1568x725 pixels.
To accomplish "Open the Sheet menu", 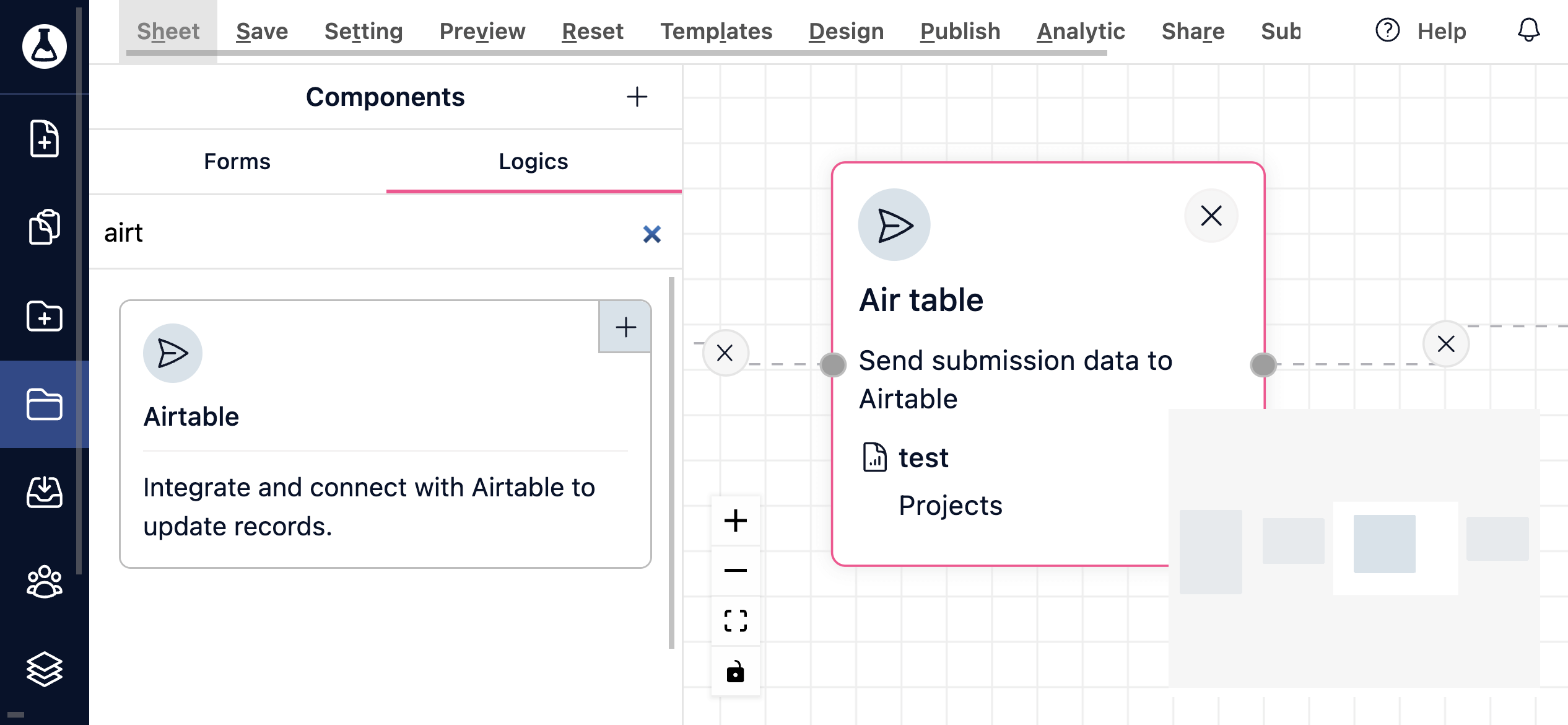I will 168,31.
